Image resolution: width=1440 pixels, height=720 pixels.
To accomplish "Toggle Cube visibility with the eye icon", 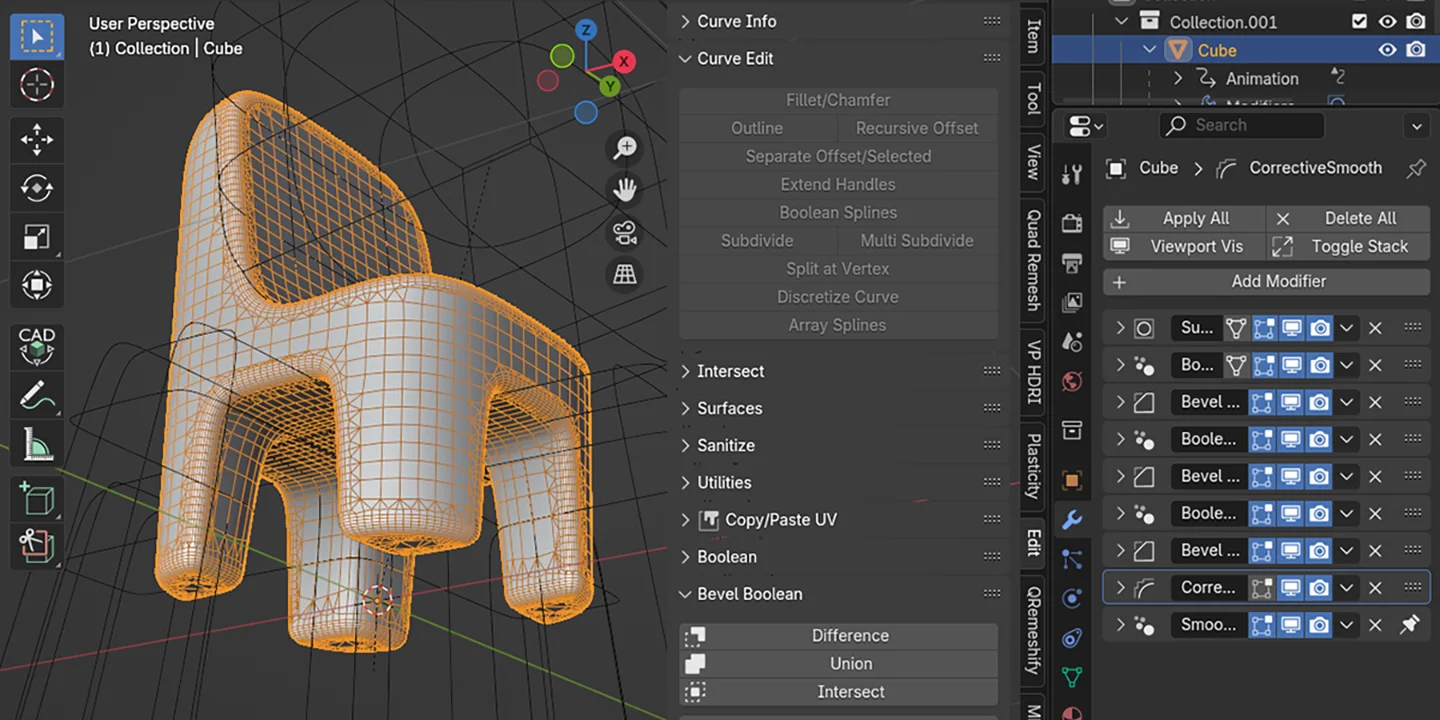I will (x=1388, y=49).
